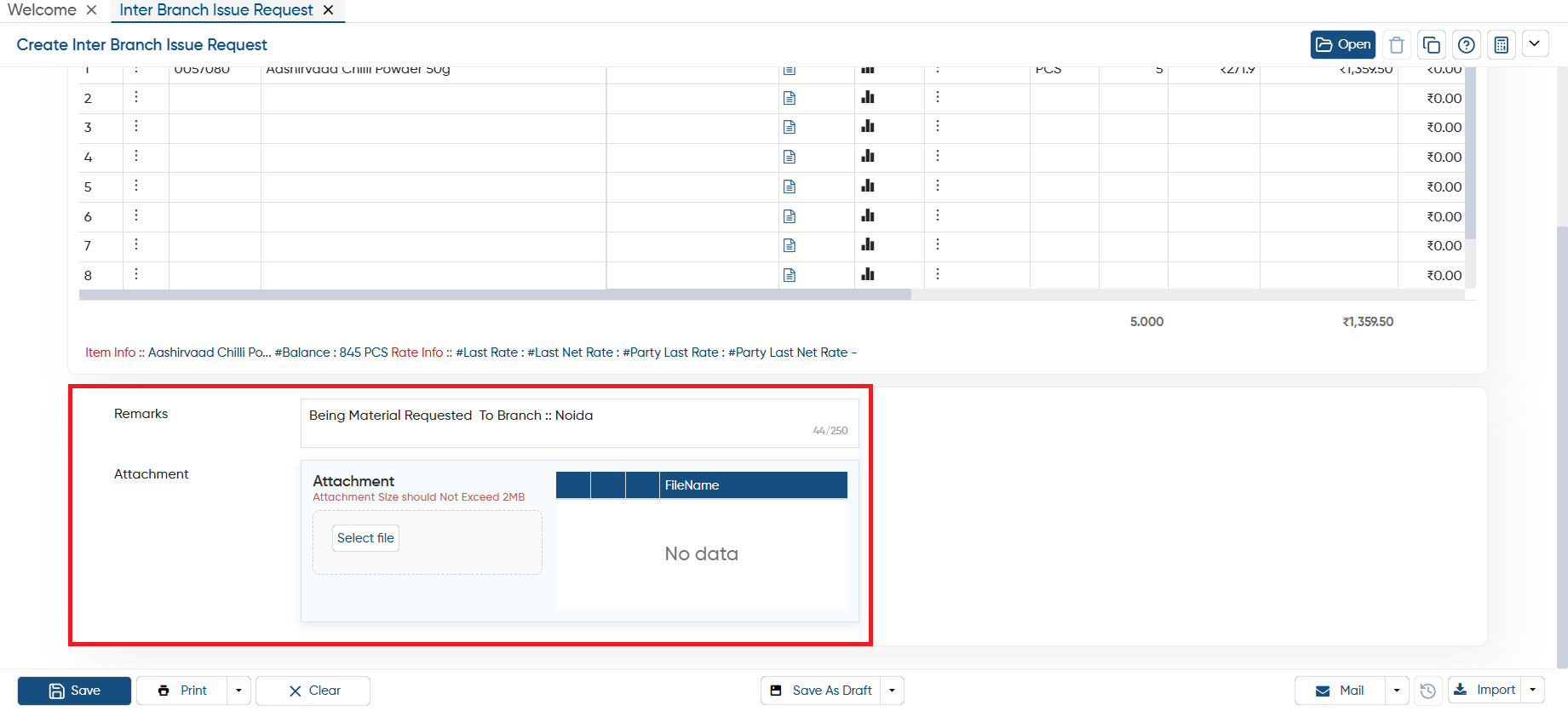
Task: Expand the Mail dropdown arrow
Action: click(x=1397, y=691)
